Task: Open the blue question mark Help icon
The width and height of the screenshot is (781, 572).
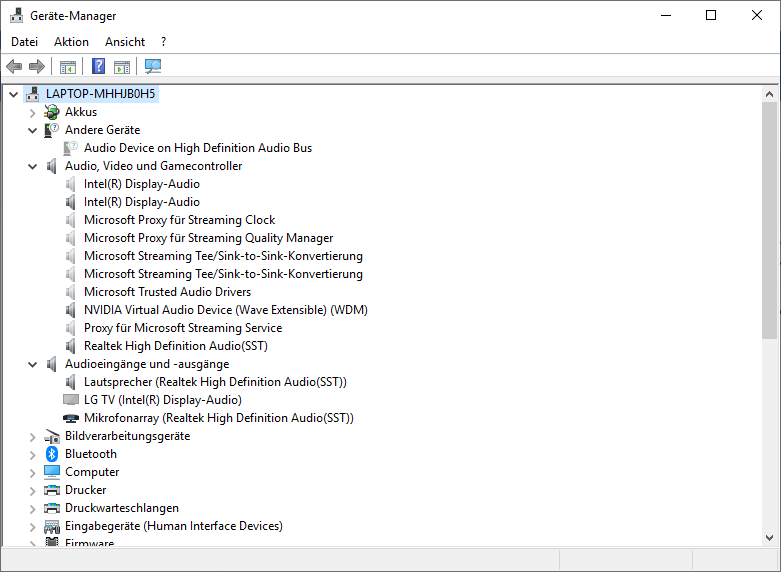Action: [99, 66]
